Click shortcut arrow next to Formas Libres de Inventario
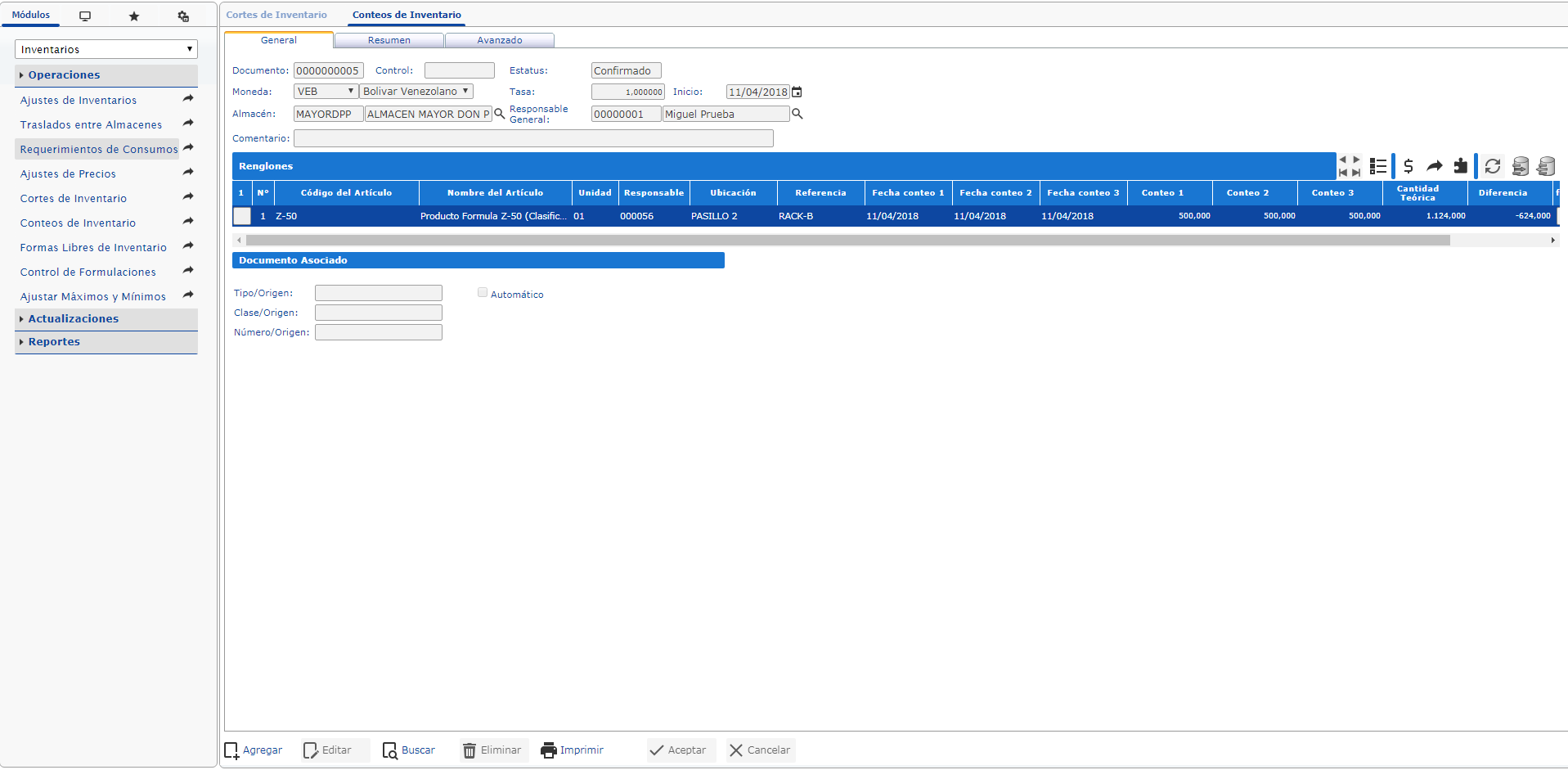This screenshot has width=1568, height=770. 188,245
